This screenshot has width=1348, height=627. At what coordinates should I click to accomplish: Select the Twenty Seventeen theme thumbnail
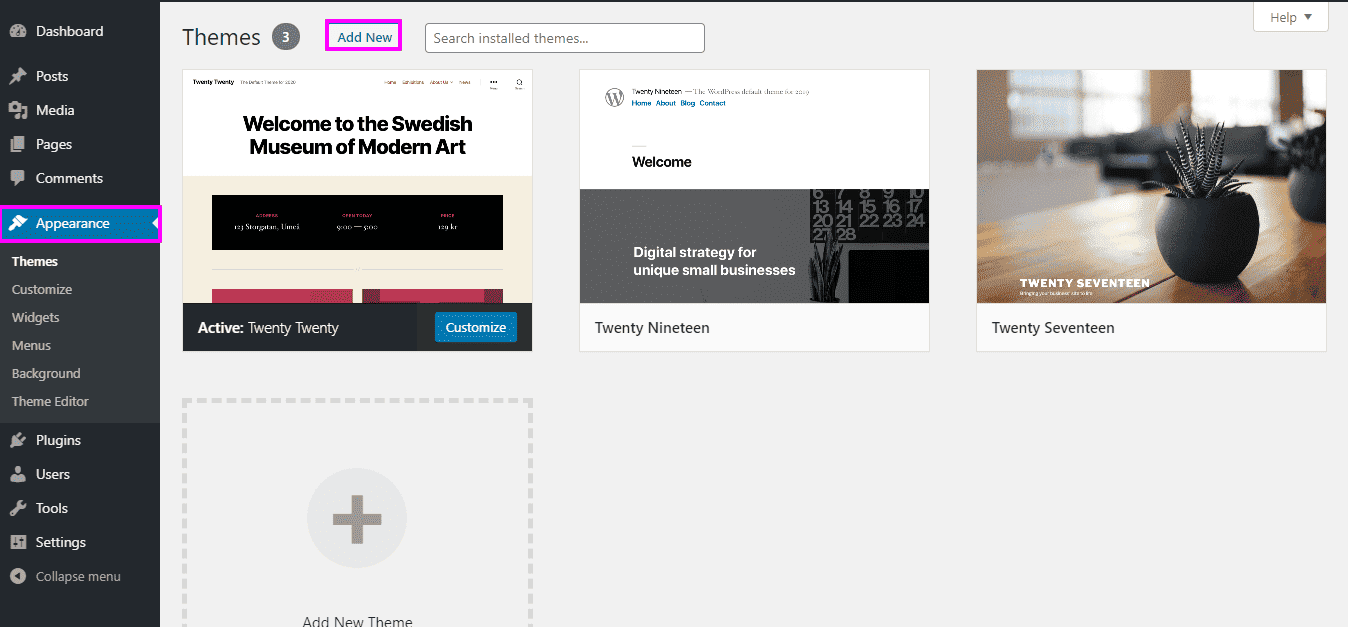[1151, 187]
